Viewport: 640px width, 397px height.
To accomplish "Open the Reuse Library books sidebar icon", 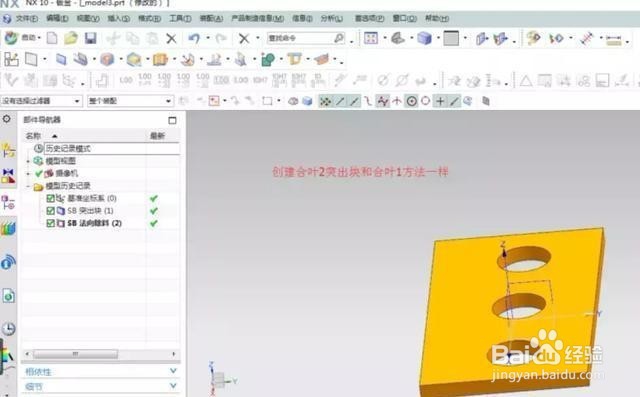I will (8, 228).
